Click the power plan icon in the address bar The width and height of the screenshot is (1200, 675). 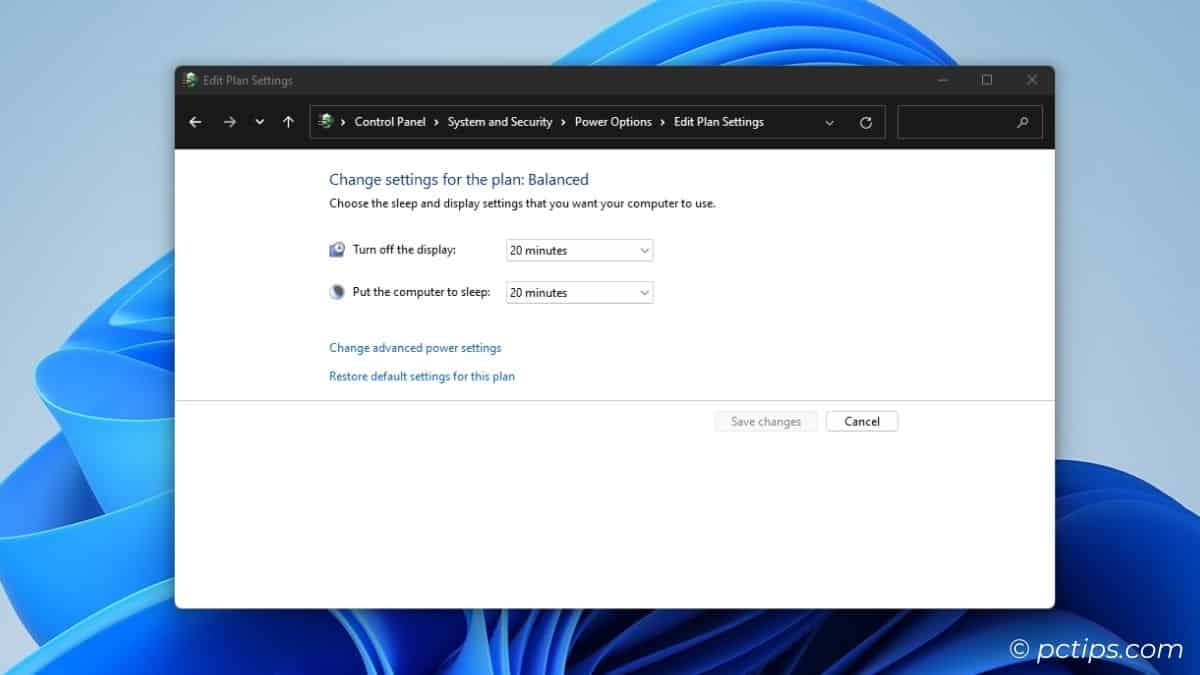[325, 121]
